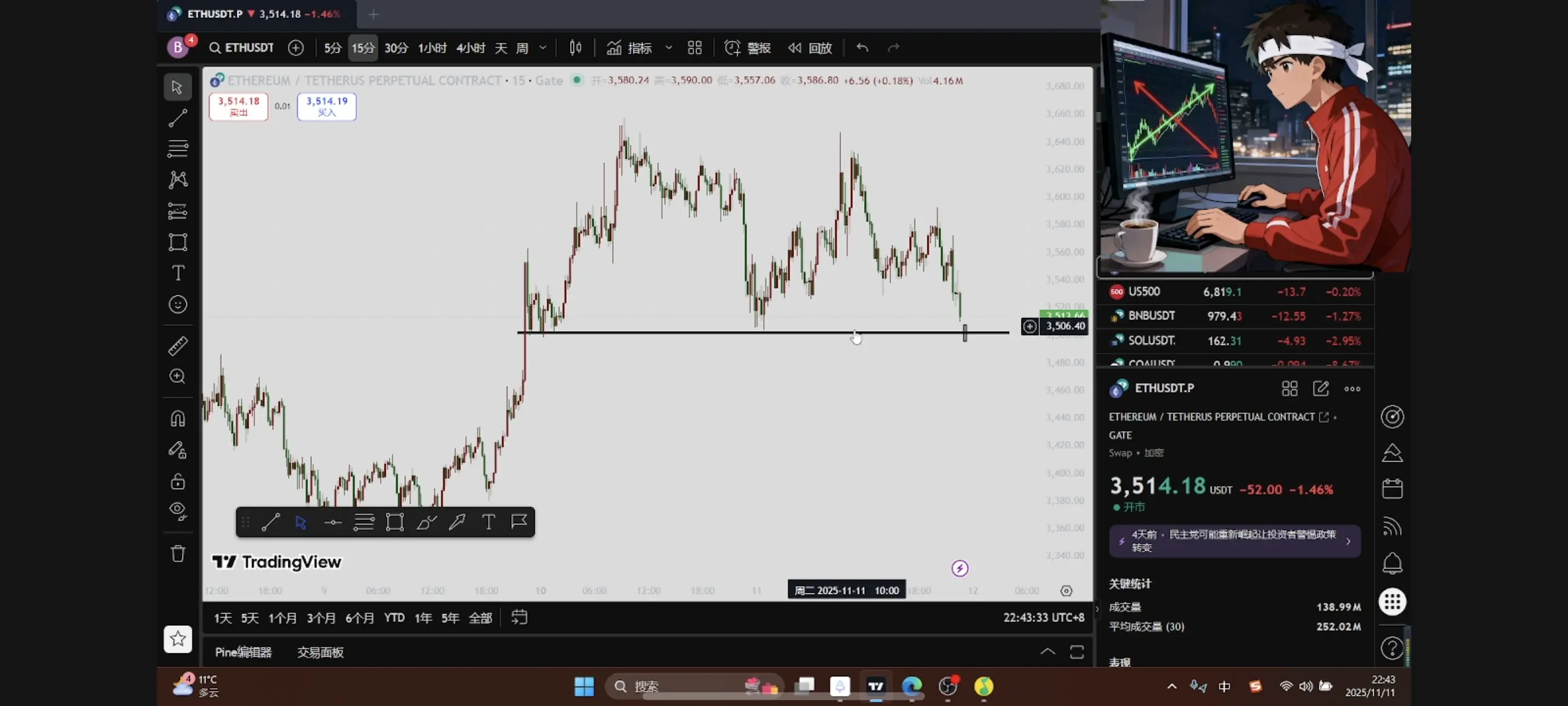1568x706 pixels.
Task: Select the 1个月 date range
Action: pos(282,617)
